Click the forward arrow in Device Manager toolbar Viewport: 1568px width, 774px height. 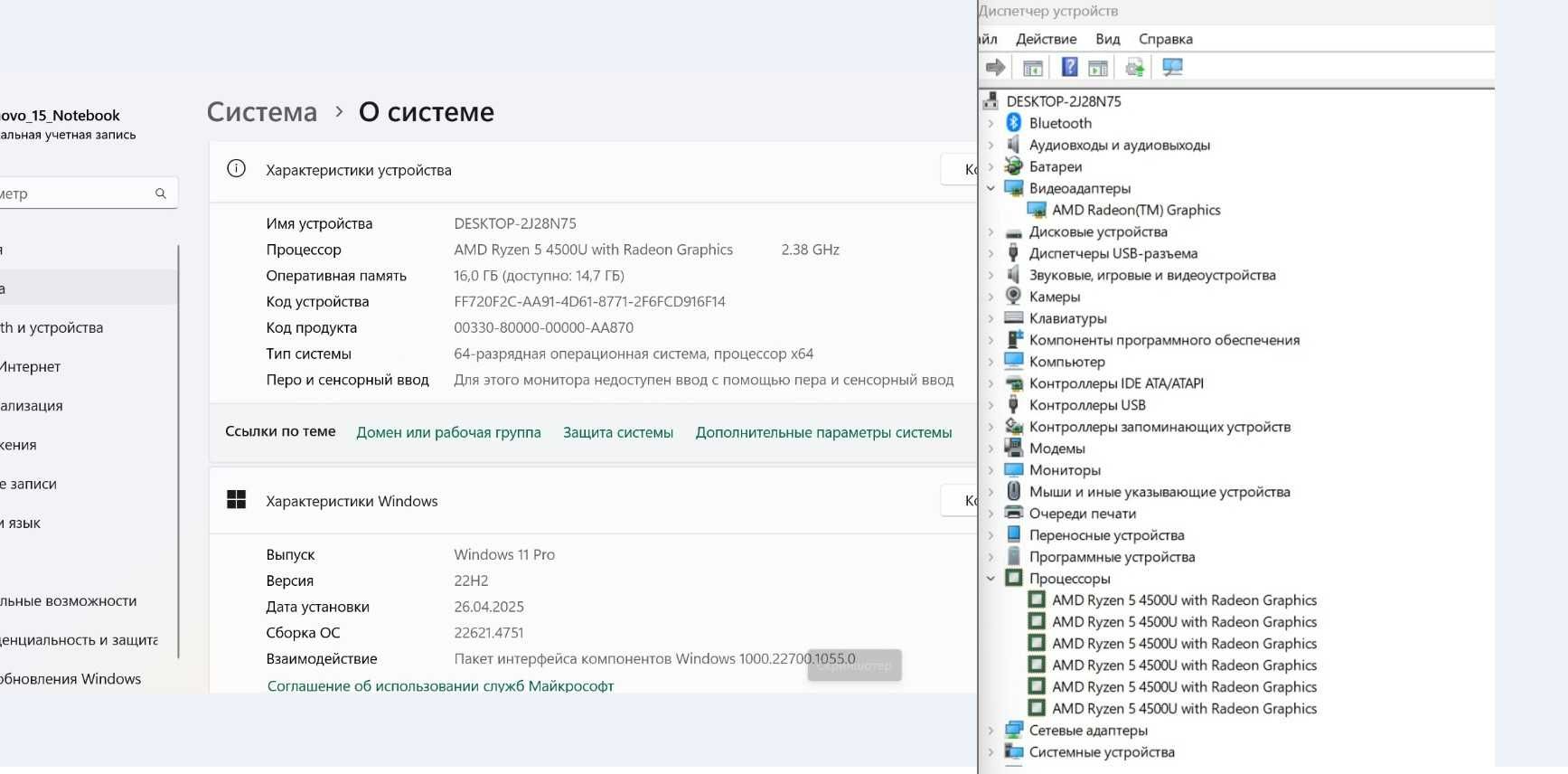click(995, 67)
